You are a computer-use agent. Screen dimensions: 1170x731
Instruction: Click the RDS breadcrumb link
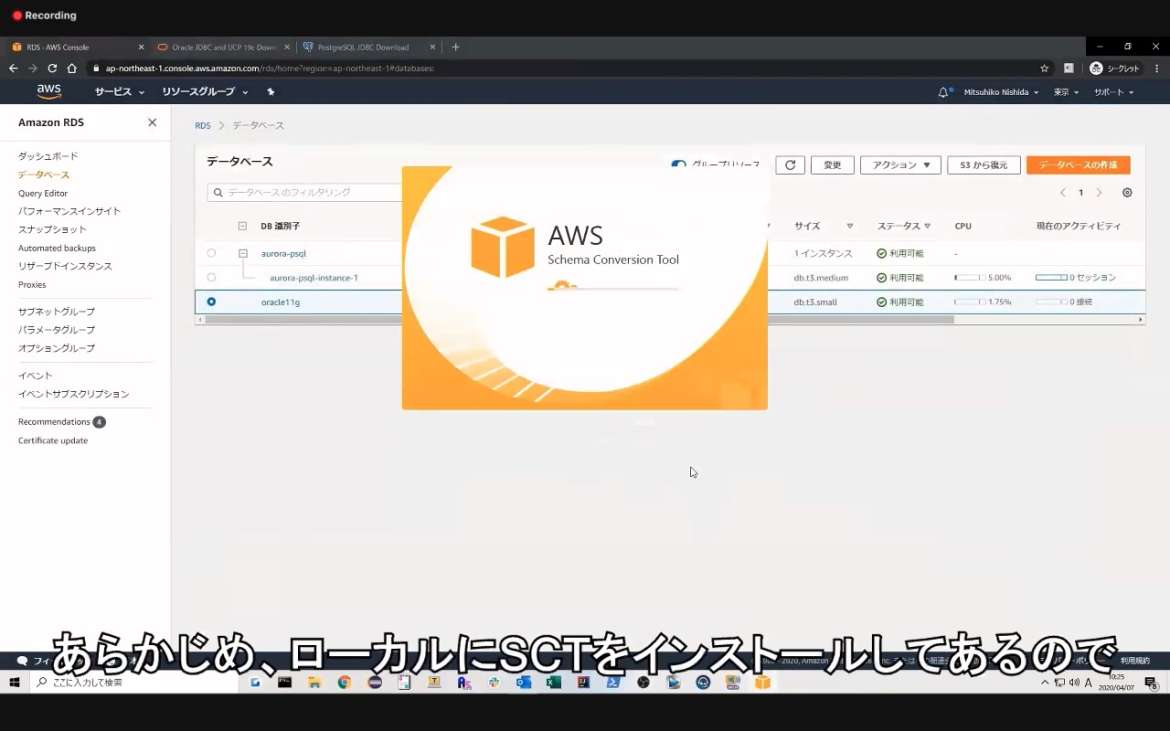[x=202, y=125]
